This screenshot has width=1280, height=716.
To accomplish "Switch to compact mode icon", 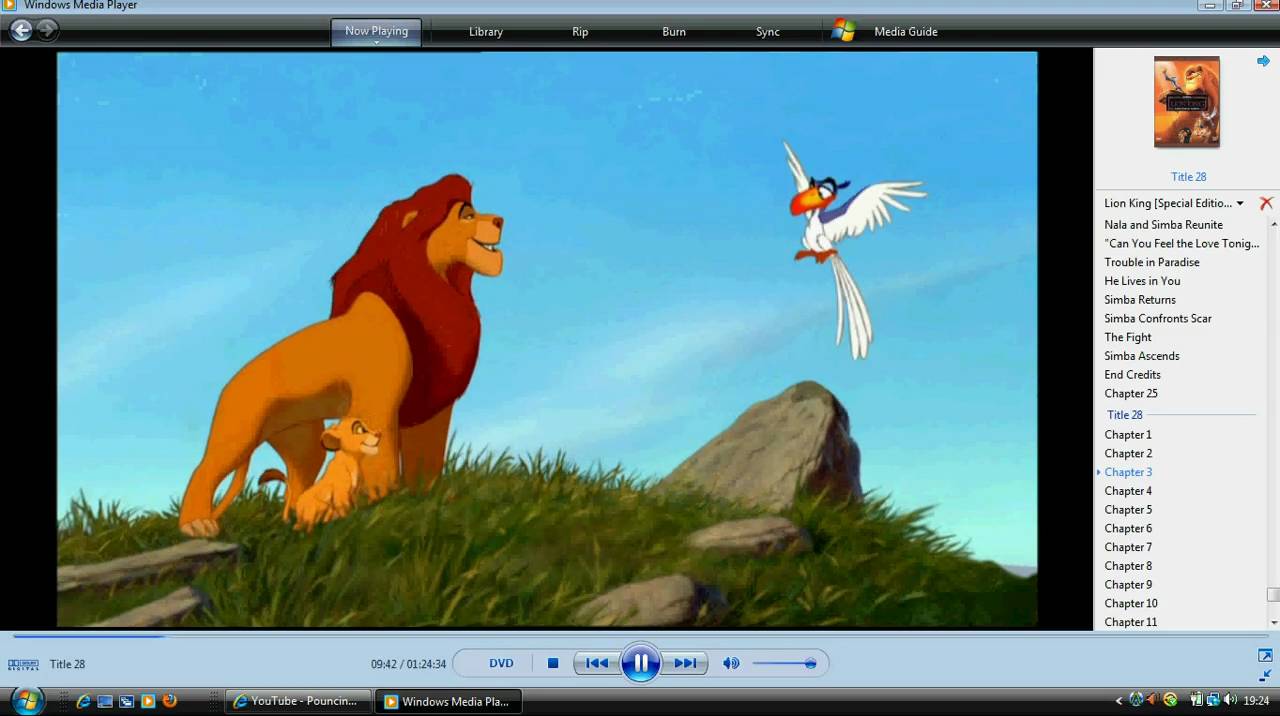I will pos(1265,676).
